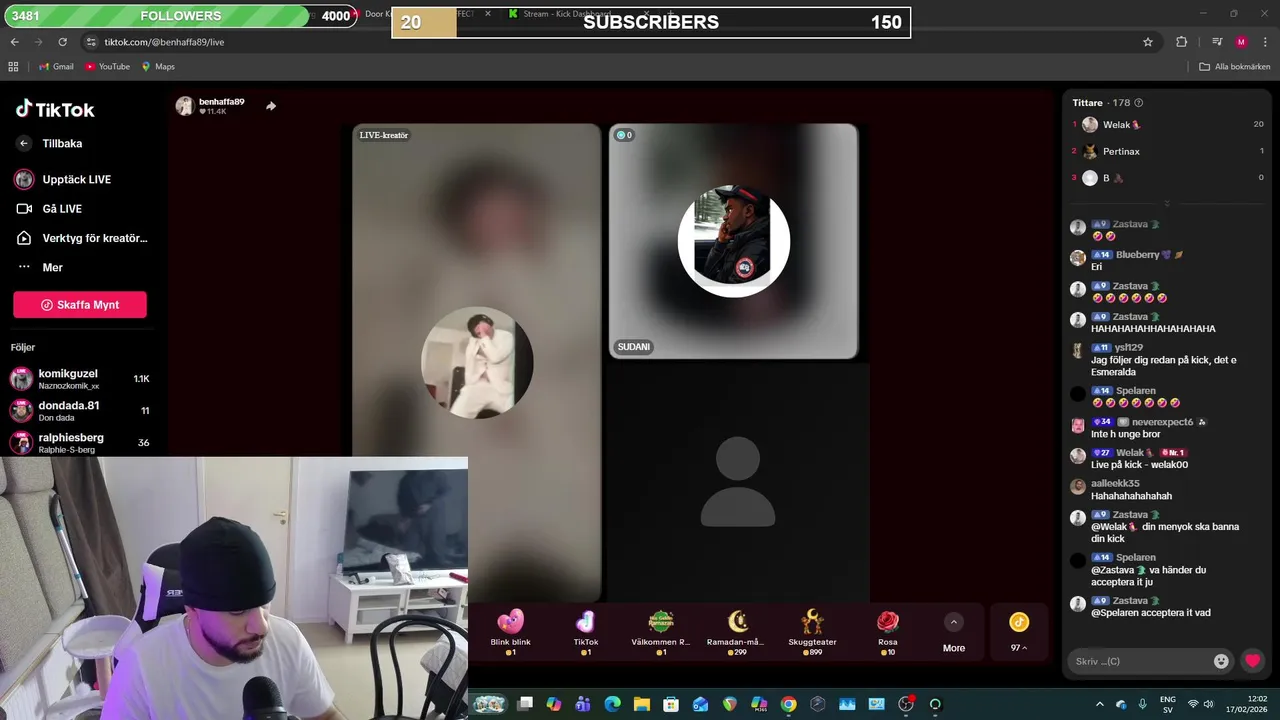Open ysl129's name in chat
The width and height of the screenshot is (1280, 720).
[1129, 347]
